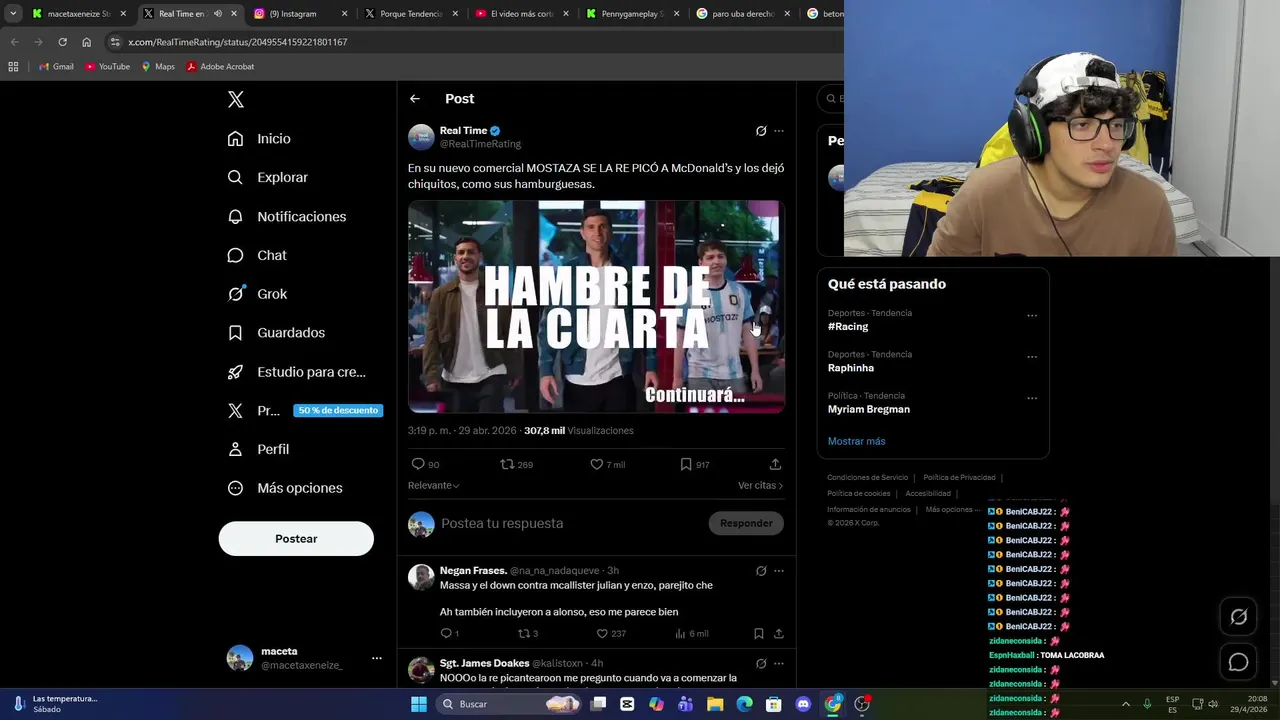This screenshot has height=720, width=1280.
Task: Open the Windows Start menu
Action: pyautogui.click(x=419, y=704)
